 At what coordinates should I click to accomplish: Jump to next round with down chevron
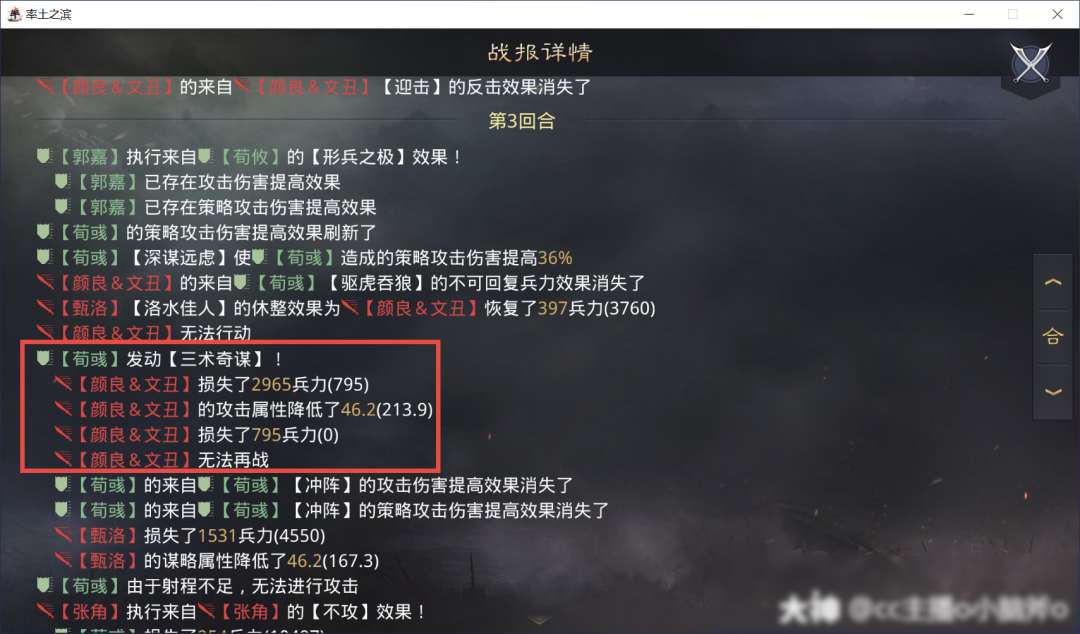[1052, 391]
